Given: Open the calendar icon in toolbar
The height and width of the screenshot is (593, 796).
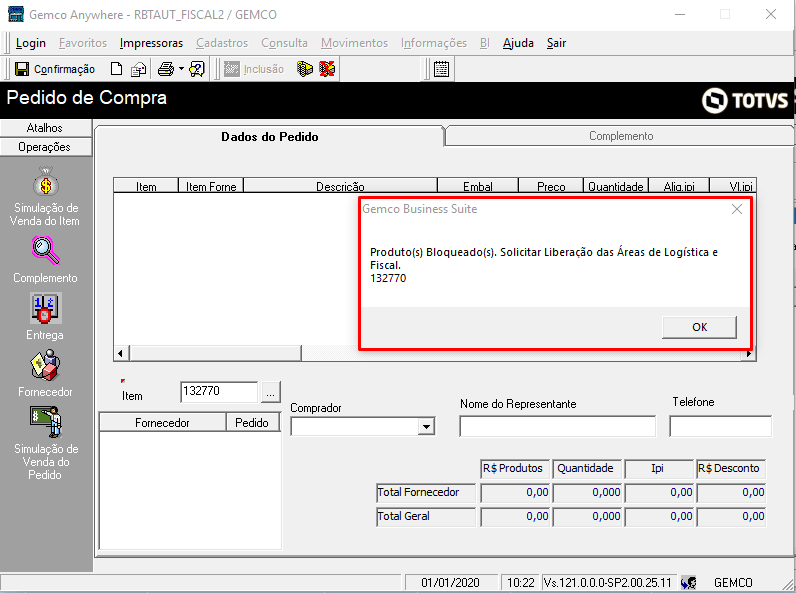Looking at the screenshot, I should 441,69.
